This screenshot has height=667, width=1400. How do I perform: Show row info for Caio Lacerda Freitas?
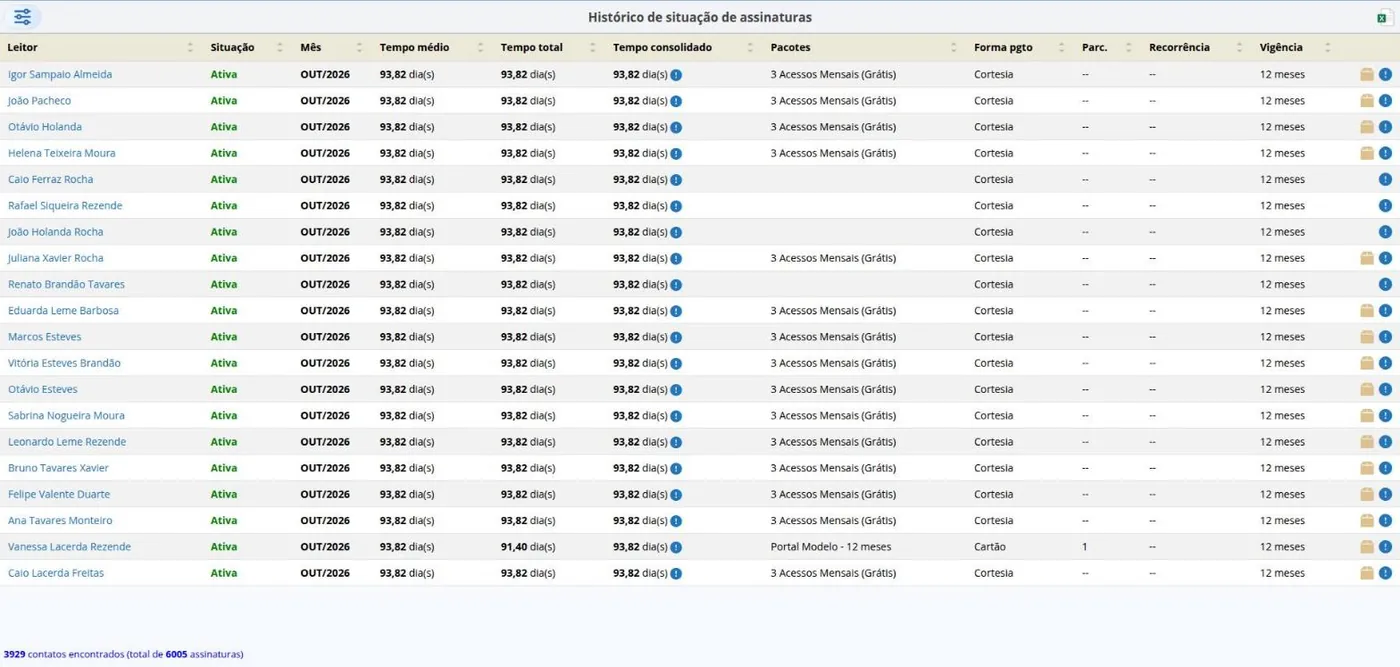point(1385,573)
